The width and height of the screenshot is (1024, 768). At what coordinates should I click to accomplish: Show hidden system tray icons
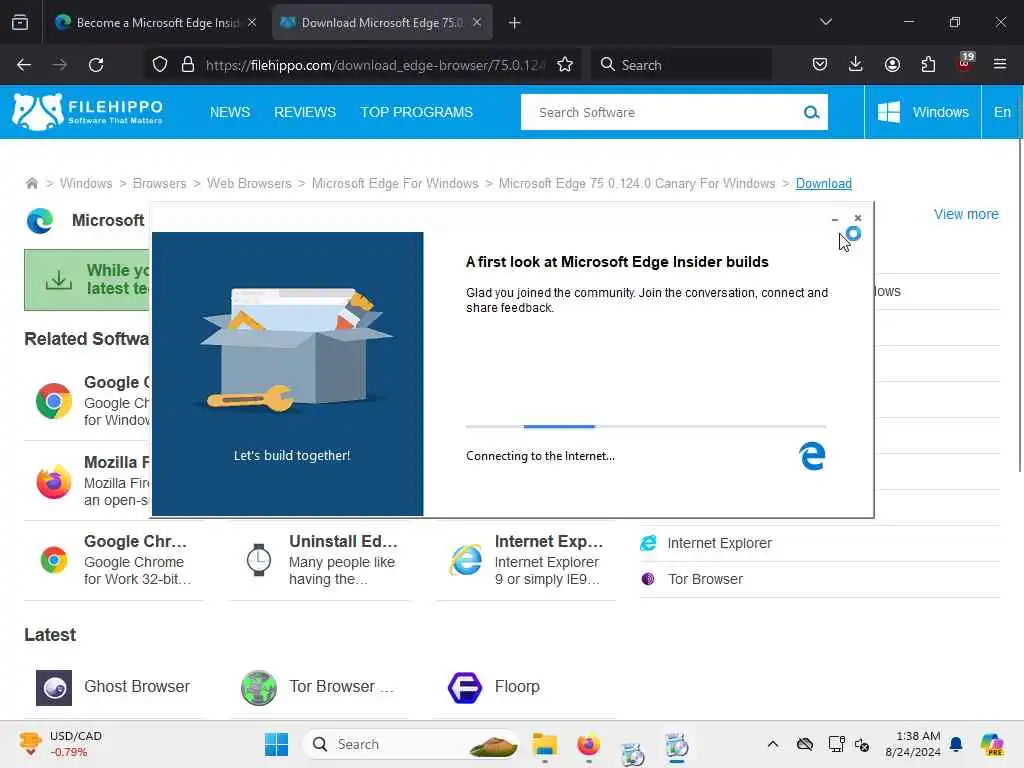pos(773,744)
